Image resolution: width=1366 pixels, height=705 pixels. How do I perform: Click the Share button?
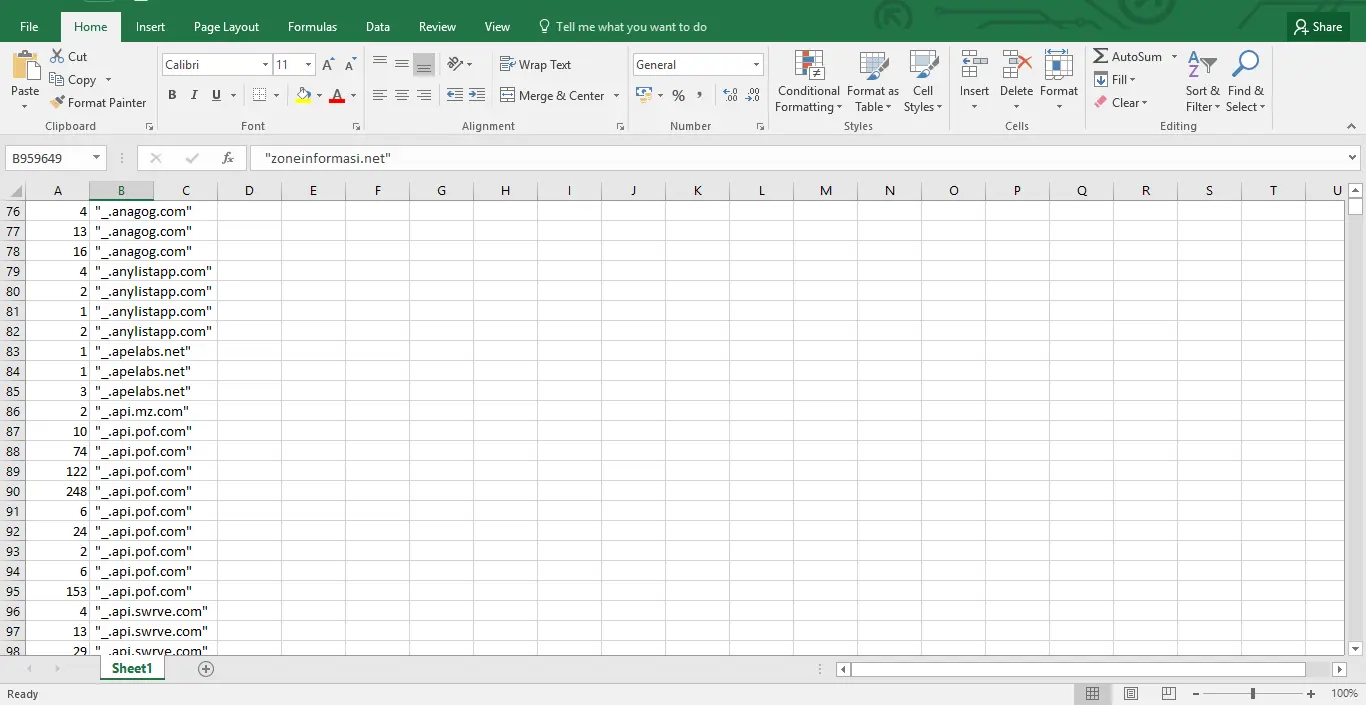click(1318, 27)
